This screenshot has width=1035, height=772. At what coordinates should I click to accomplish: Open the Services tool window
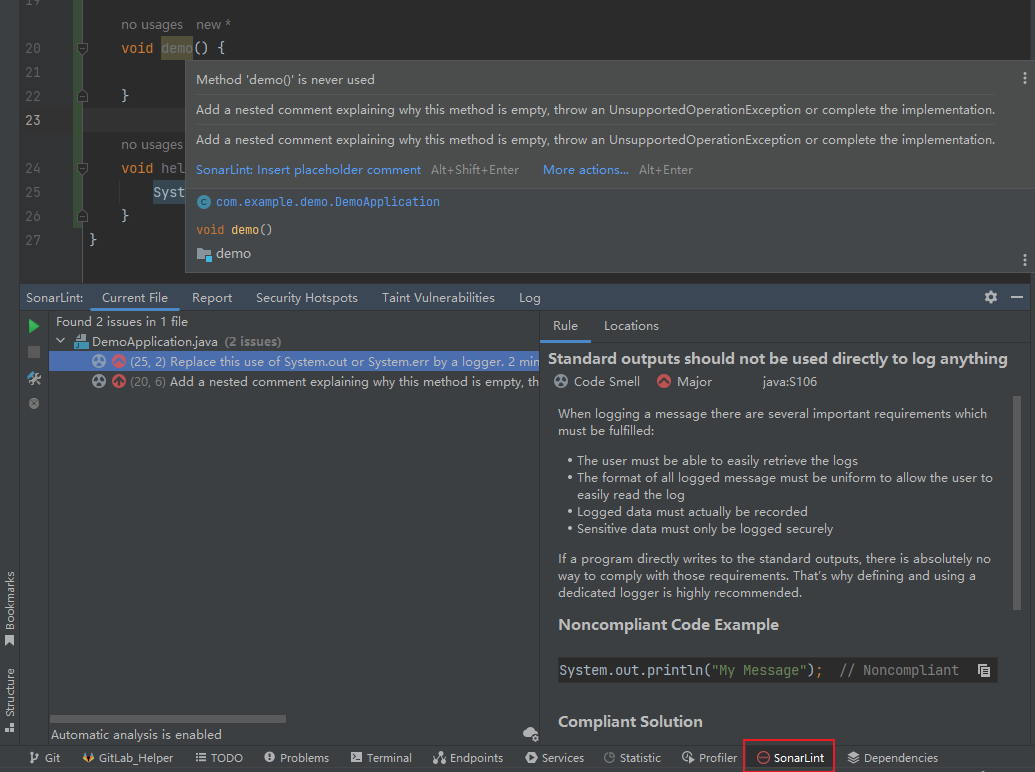pyautogui.click(x=554, y=757)
